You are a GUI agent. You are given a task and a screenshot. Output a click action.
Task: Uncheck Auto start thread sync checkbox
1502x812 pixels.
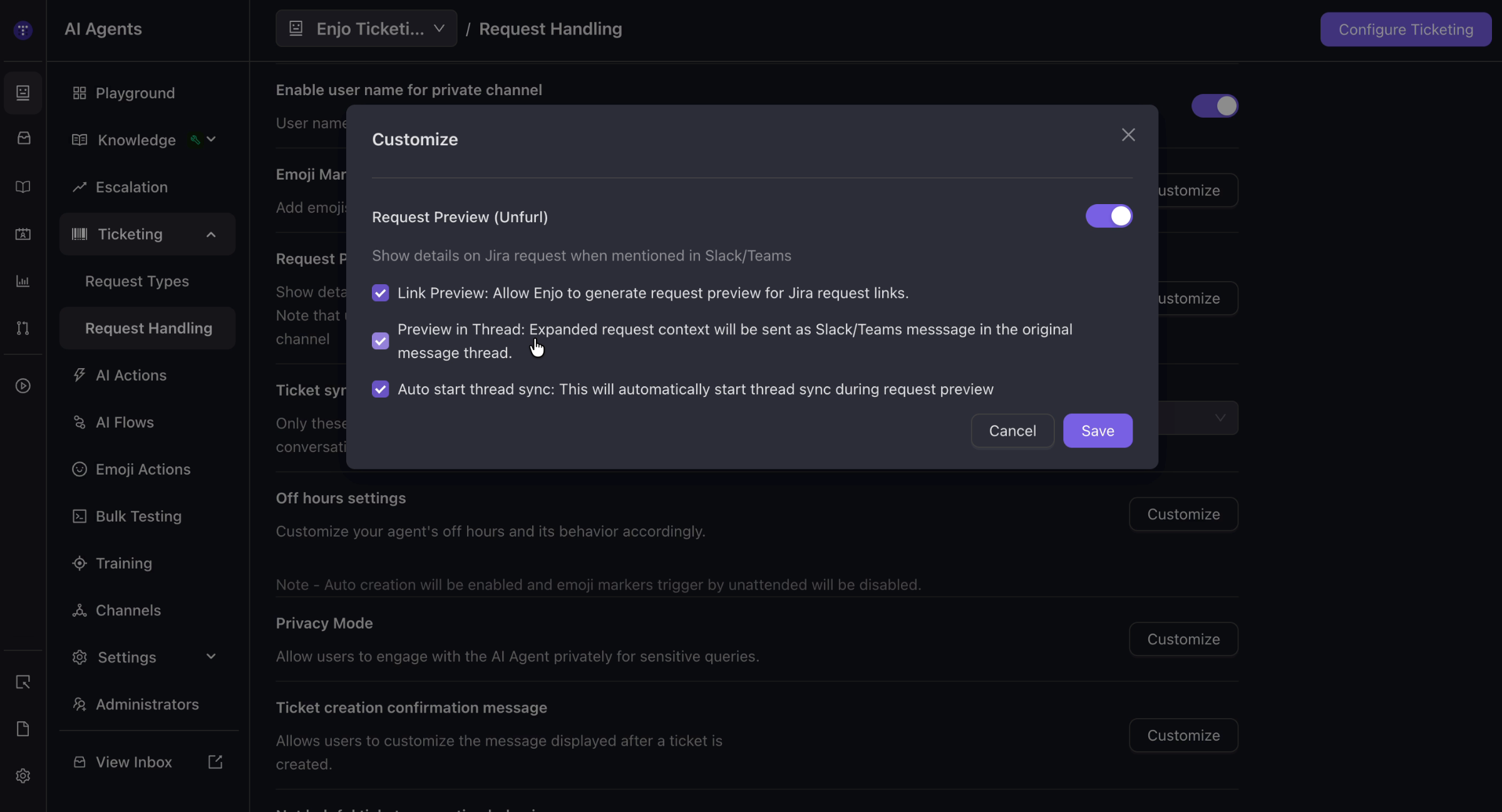coord(380,389)
